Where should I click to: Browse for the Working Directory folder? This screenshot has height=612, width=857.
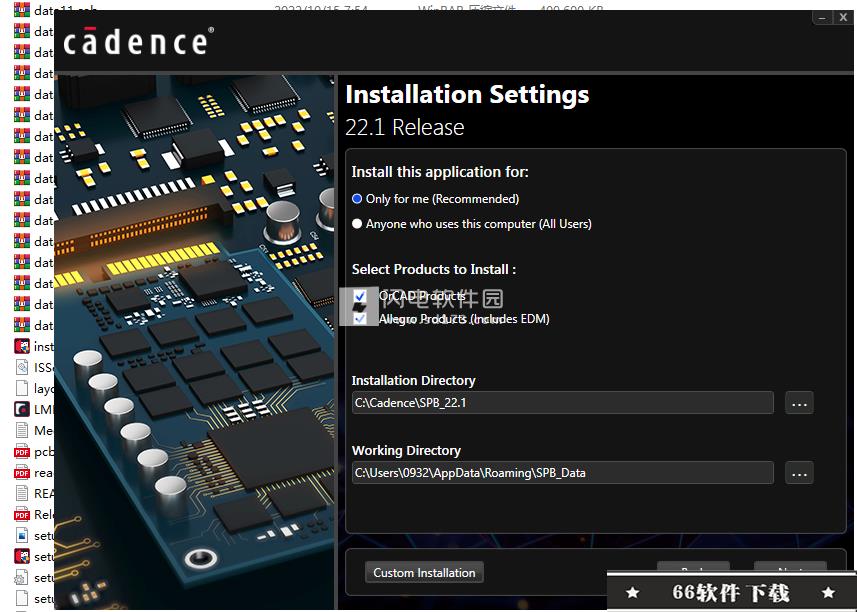[799, 473]
